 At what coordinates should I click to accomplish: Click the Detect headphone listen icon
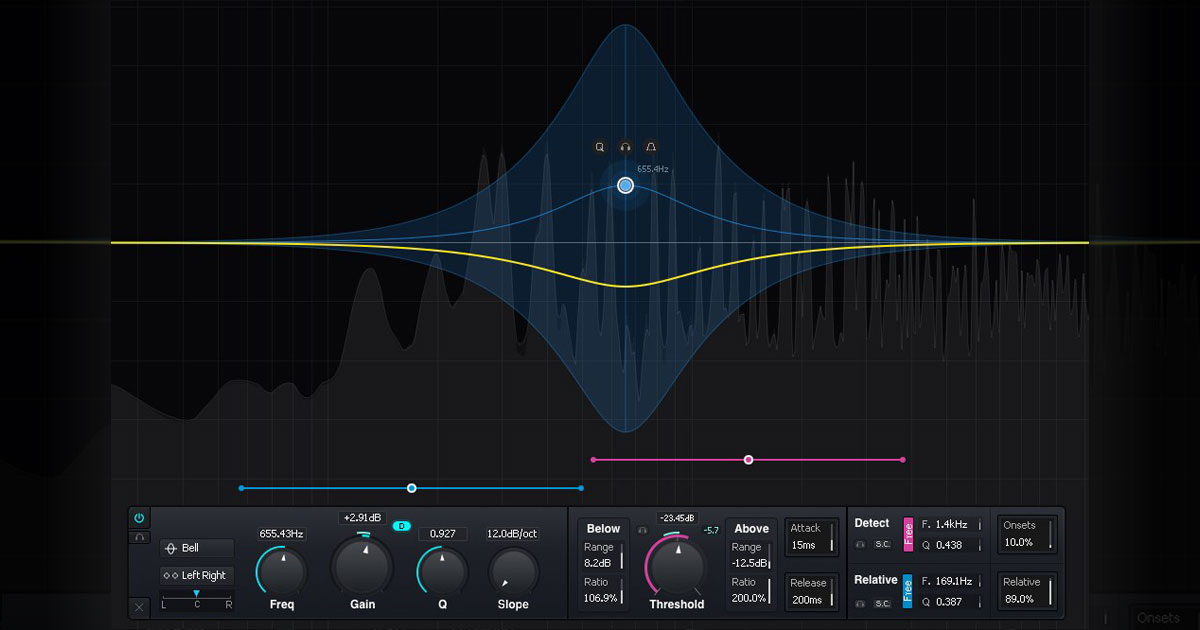861,545
